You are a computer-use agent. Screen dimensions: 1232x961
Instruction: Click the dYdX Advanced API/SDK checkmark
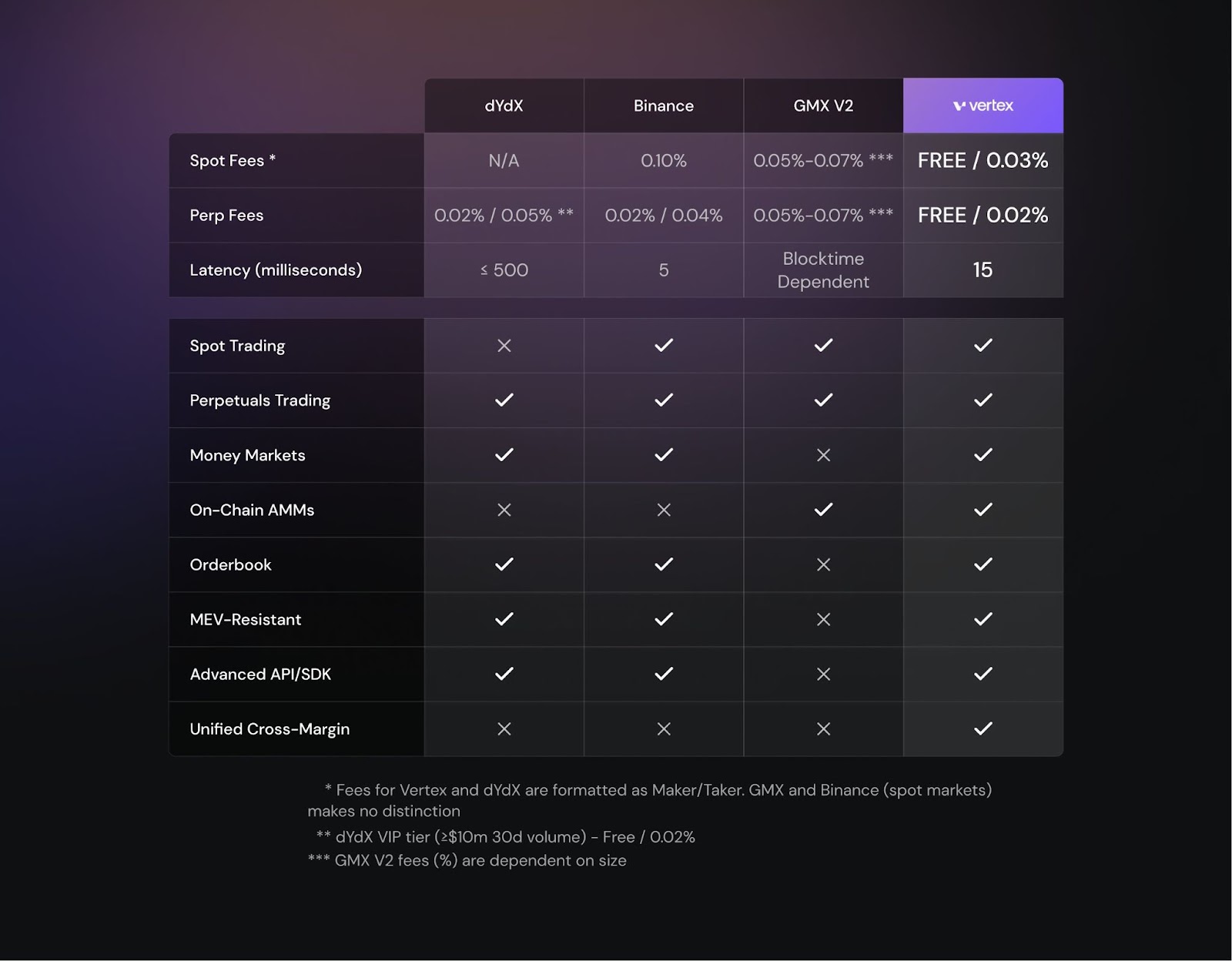pyautogui.click(x=504, y=674)
